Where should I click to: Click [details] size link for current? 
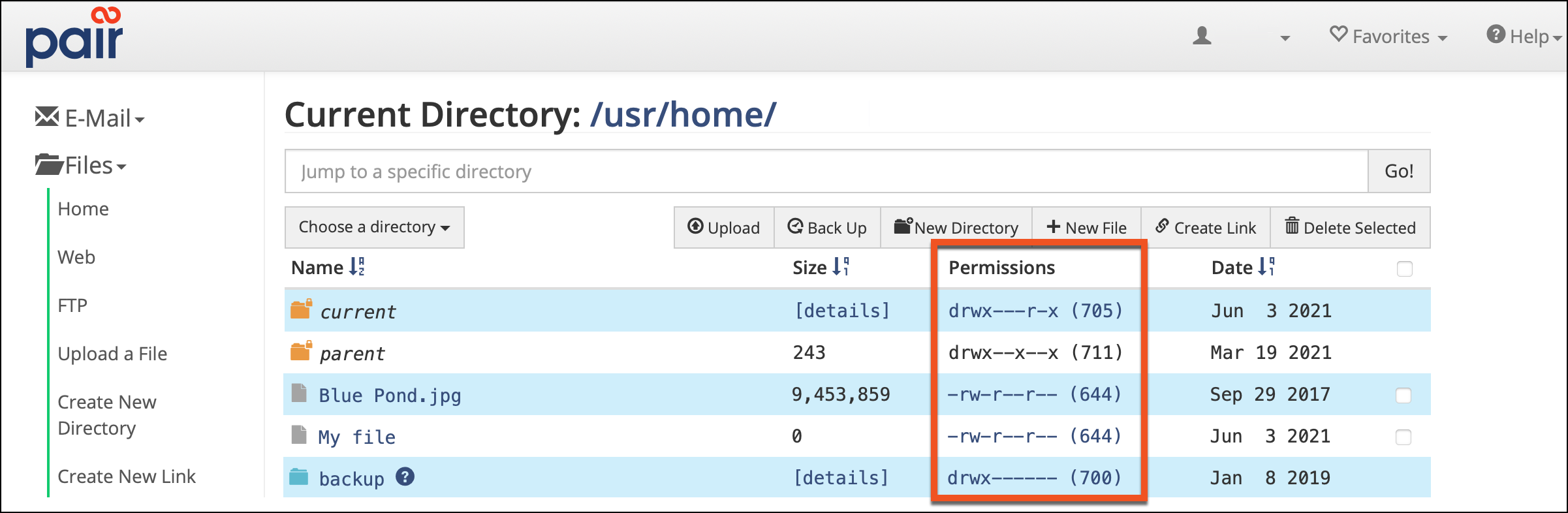[842, 311]
